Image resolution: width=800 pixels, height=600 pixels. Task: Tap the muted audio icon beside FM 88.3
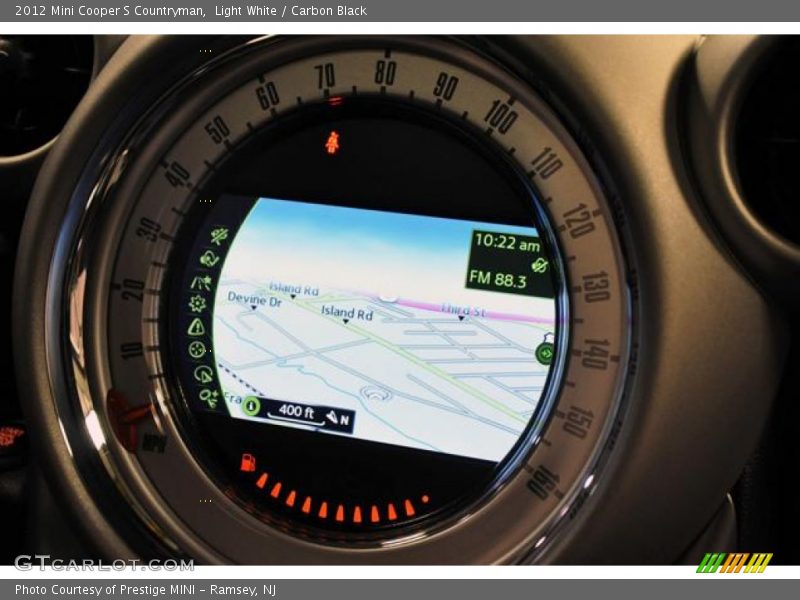(539, 265)
